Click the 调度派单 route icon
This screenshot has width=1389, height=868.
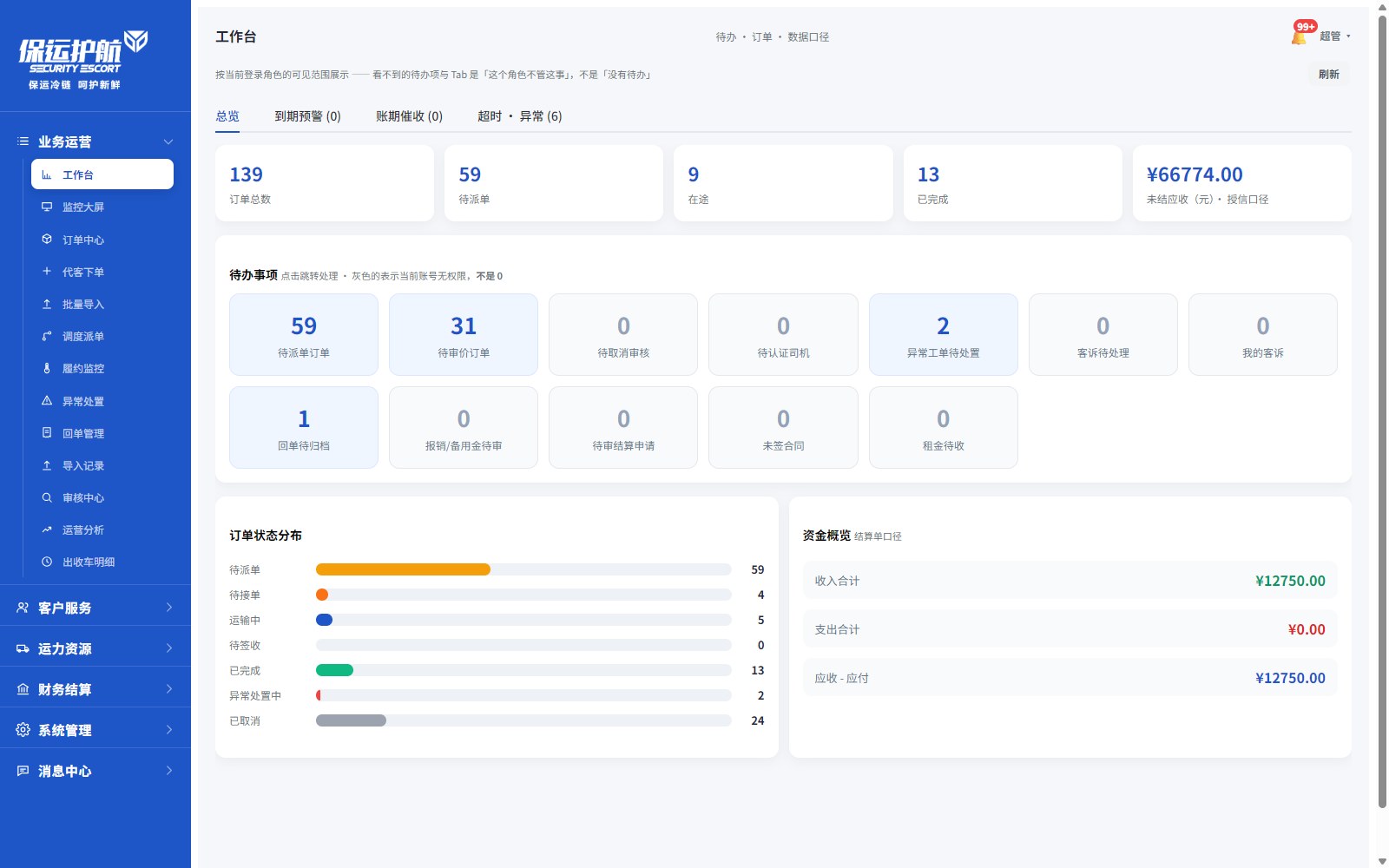(47, 336)
